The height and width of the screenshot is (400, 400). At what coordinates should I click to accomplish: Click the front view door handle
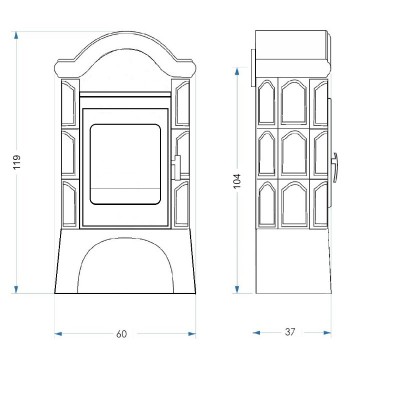(176, 168)
